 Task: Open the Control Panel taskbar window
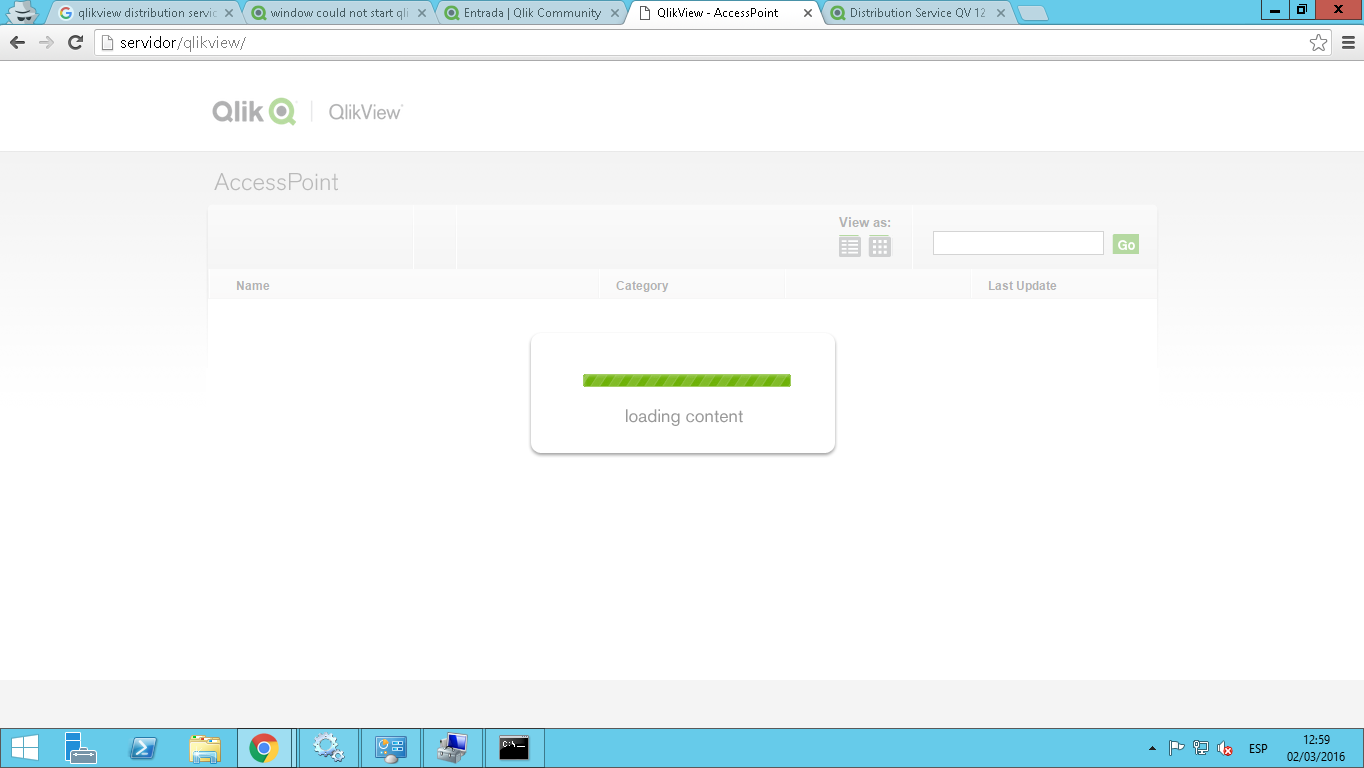(x=389, y=748)
